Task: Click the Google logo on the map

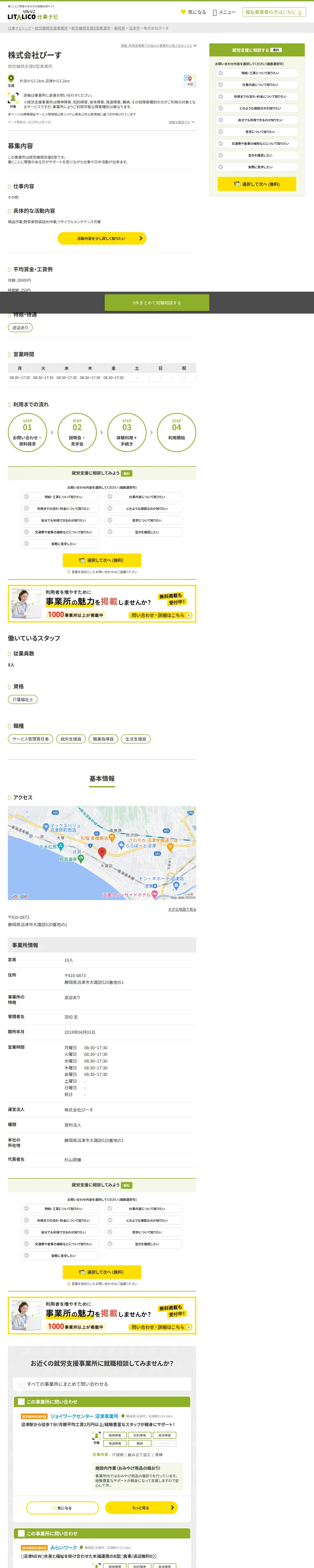Action: pyautogui.click(x=18, y=896)
